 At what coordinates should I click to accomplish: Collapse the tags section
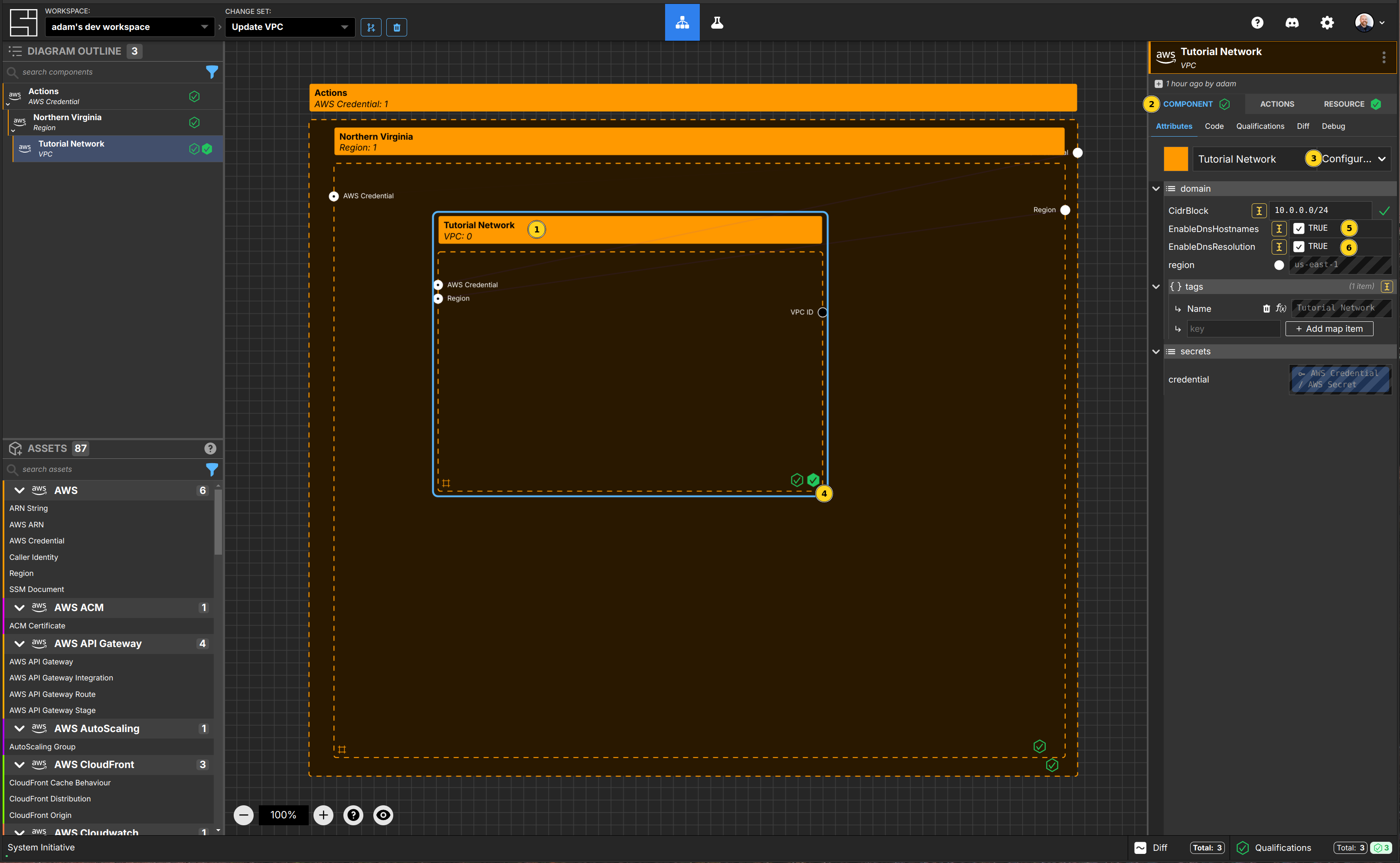point(1156,287)
